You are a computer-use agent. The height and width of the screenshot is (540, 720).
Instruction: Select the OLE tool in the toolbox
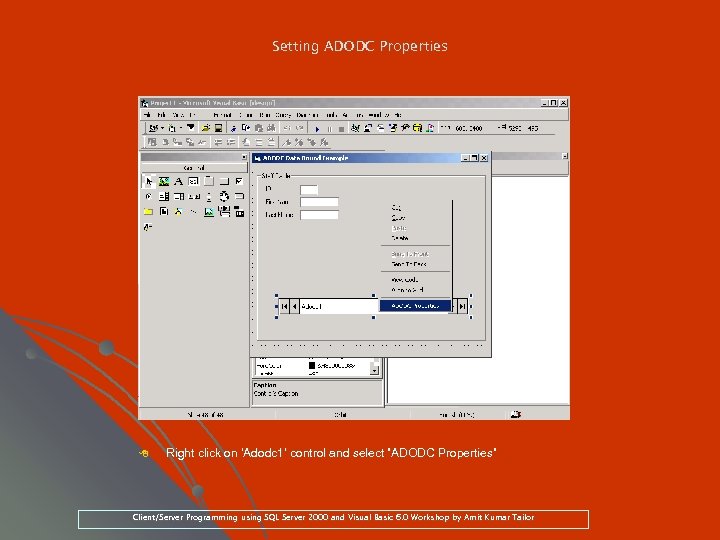[x=239, y=212]
